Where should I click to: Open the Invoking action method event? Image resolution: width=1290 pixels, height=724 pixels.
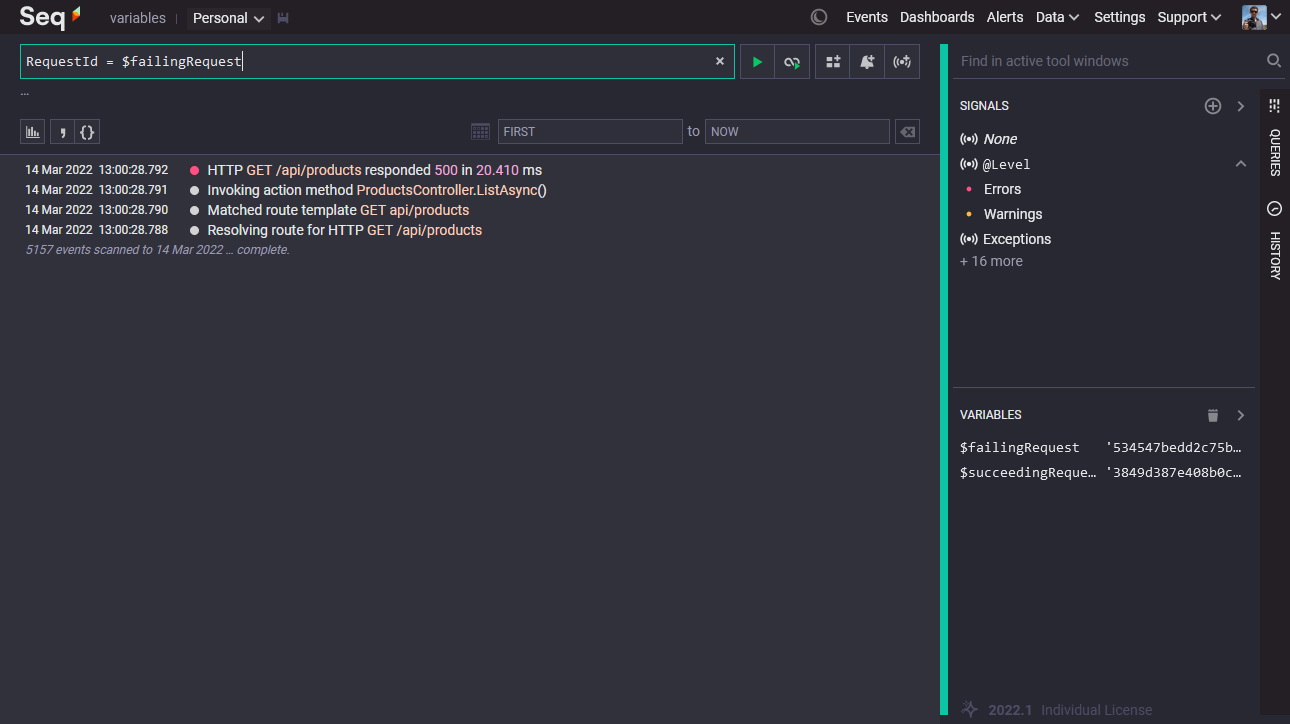(377, 190)
